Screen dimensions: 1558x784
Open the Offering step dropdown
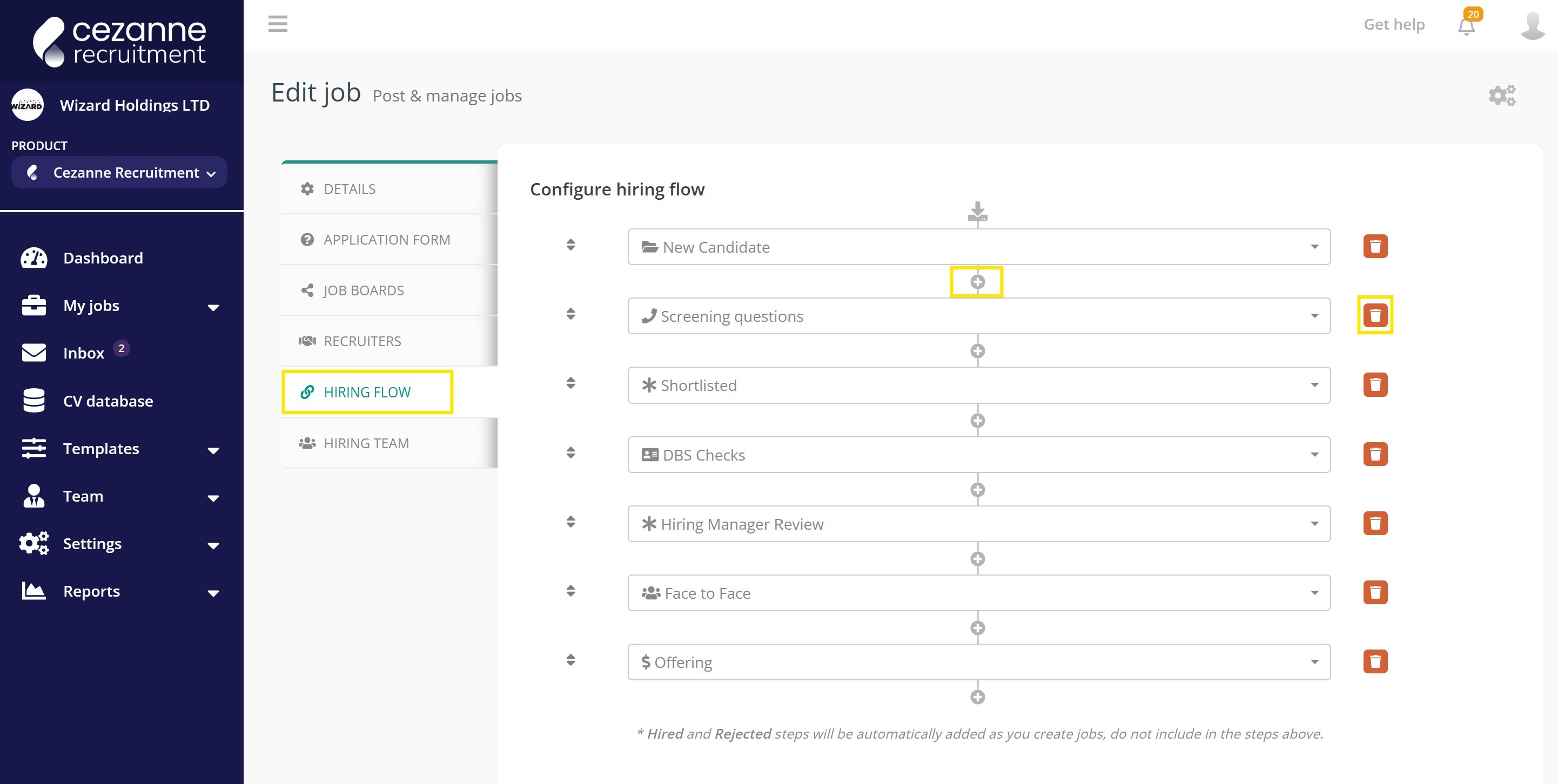(978, 662)
